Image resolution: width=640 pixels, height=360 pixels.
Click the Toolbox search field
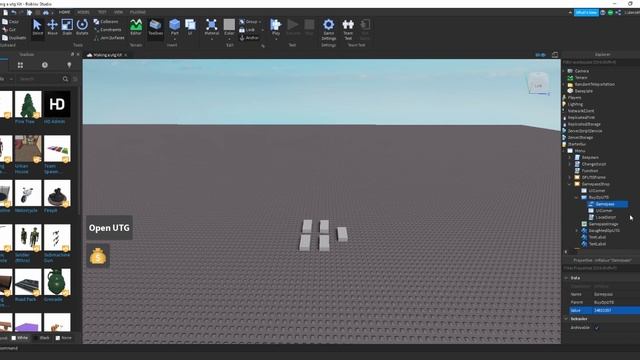40,79
